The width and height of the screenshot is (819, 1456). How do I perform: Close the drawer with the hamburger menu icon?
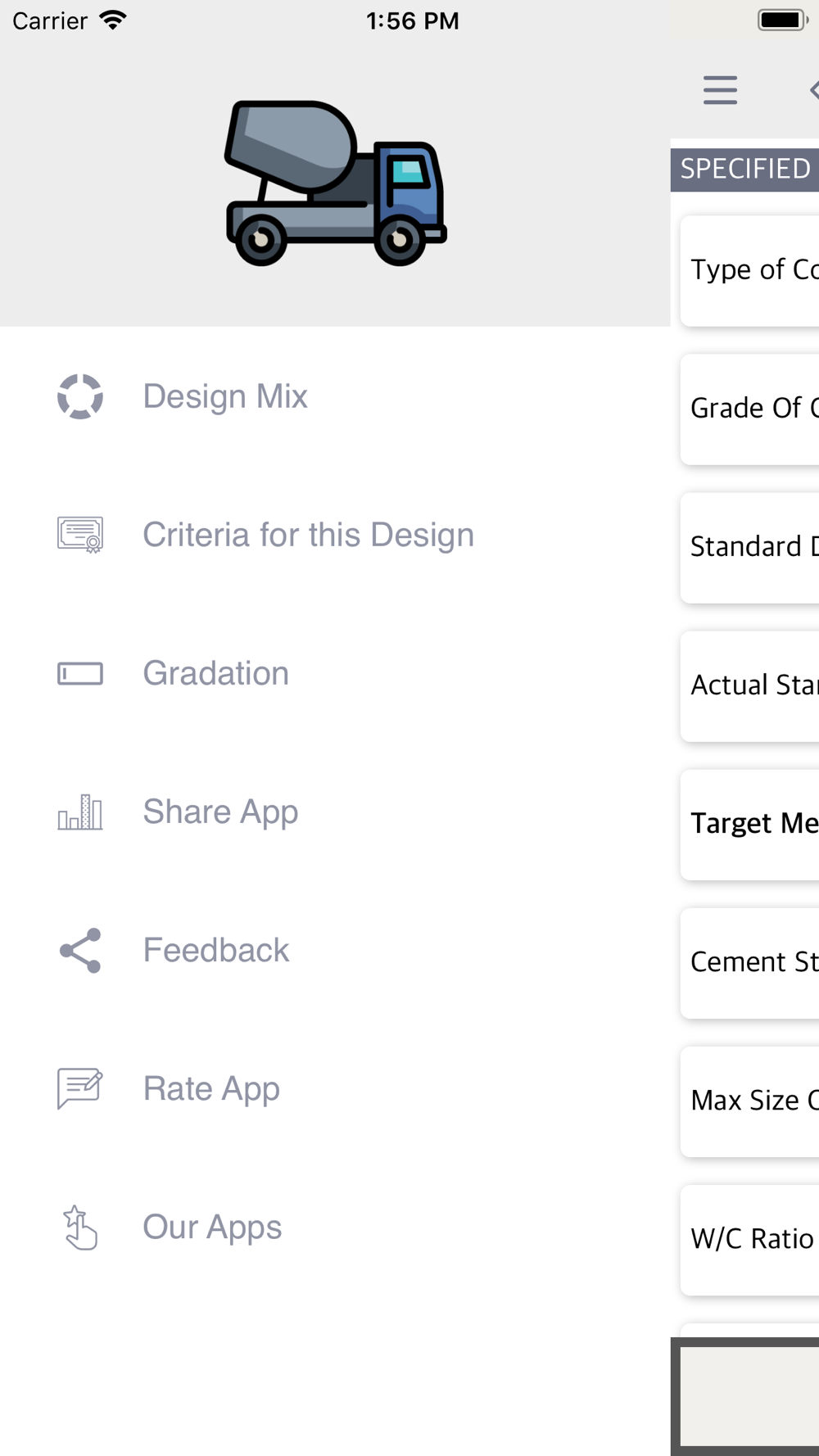pyautogui.click(x=720, y=90)
